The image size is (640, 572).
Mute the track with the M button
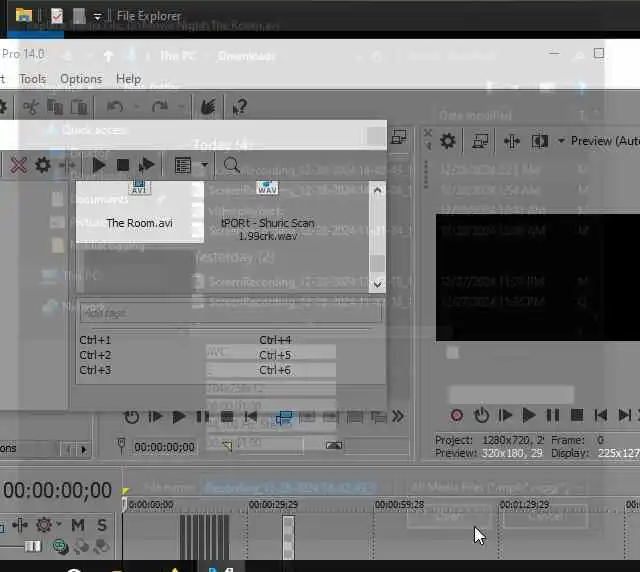(78, 525)
